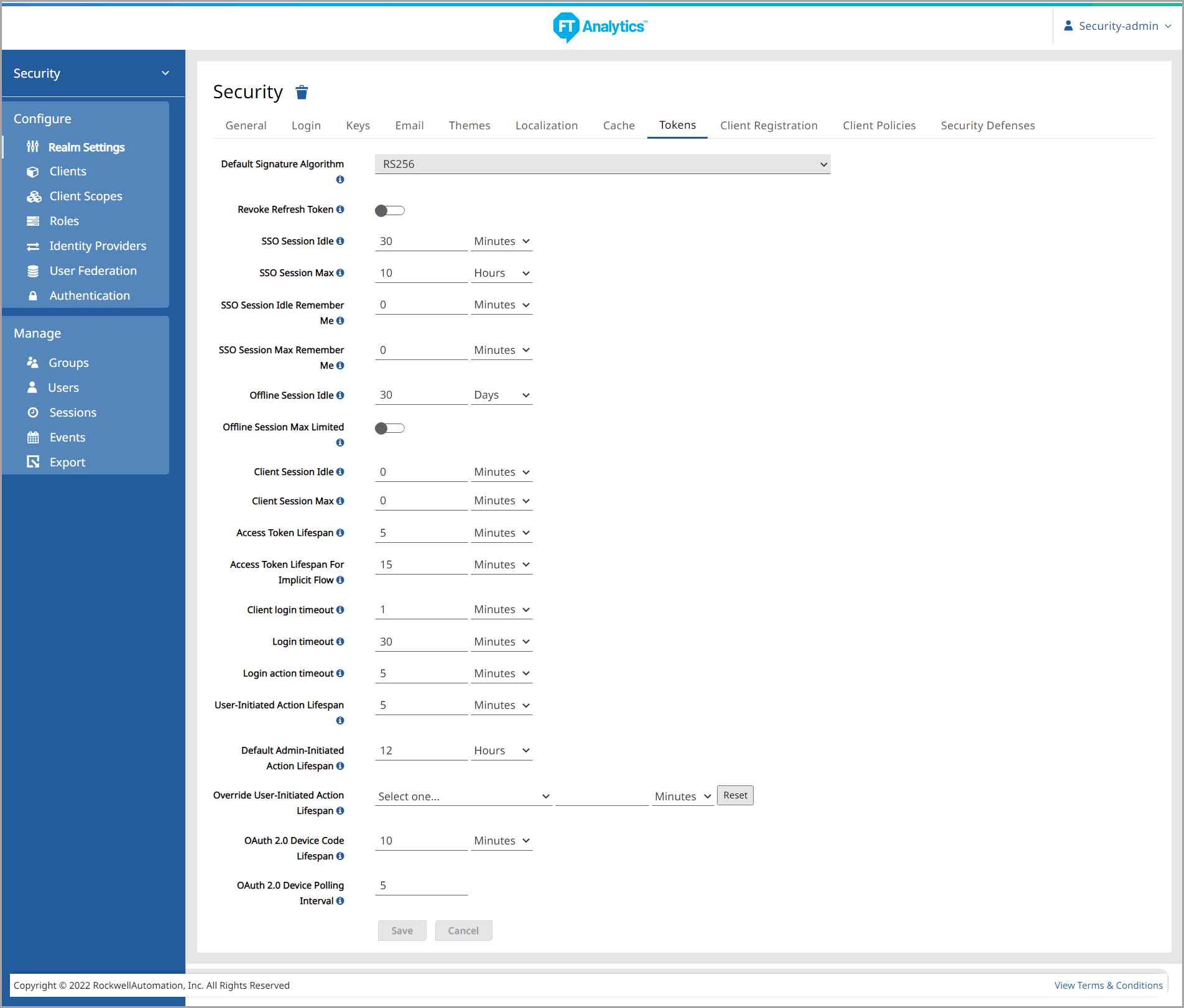Open the Localization tab

point(547,126)
